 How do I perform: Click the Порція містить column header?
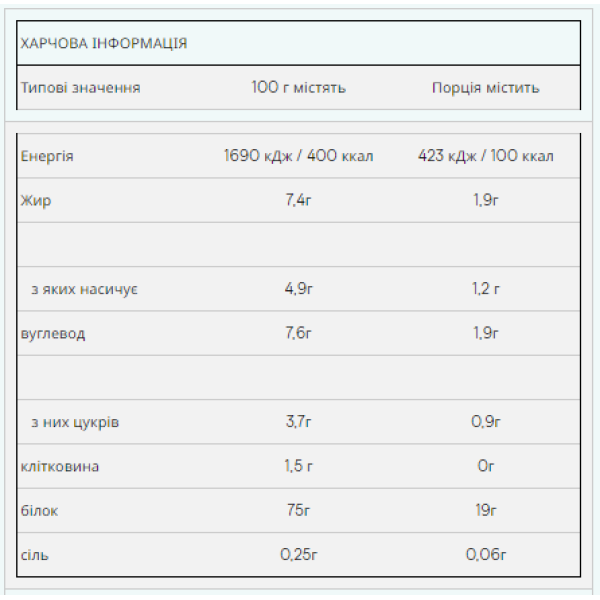point(485,87)
